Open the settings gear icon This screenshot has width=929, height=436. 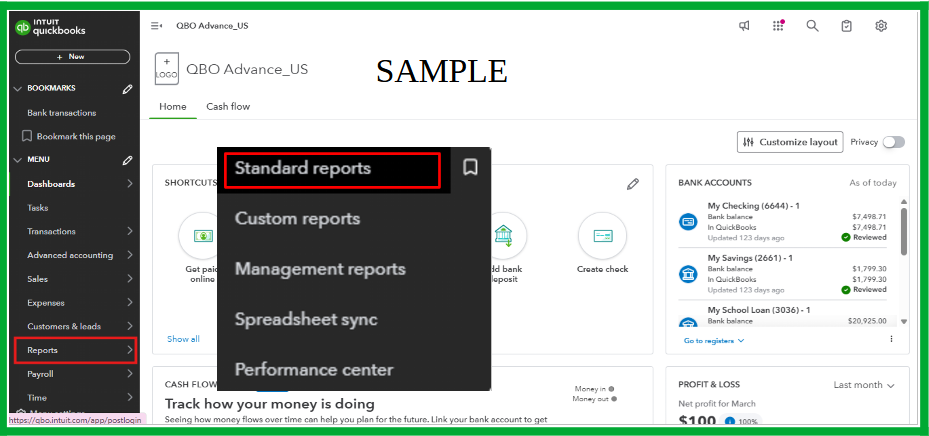pos(881,26)
